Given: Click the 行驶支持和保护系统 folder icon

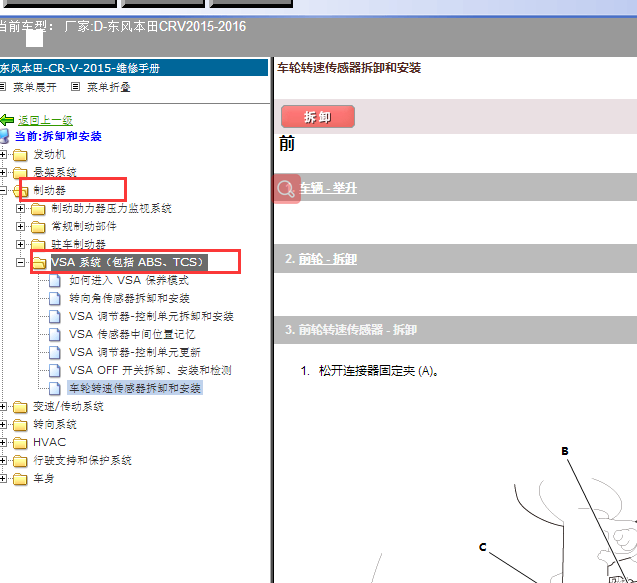Looking at the screenshot, I should [20, 461].
